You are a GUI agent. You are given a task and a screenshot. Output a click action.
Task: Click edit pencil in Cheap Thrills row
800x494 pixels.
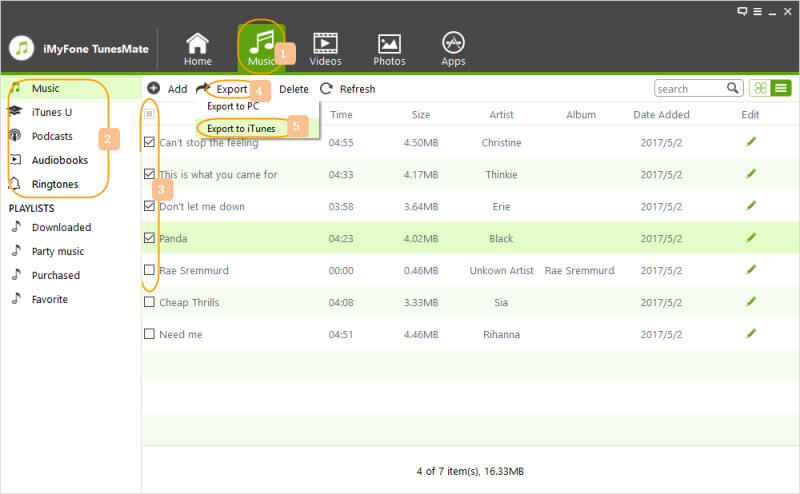[x=751, y=302]
